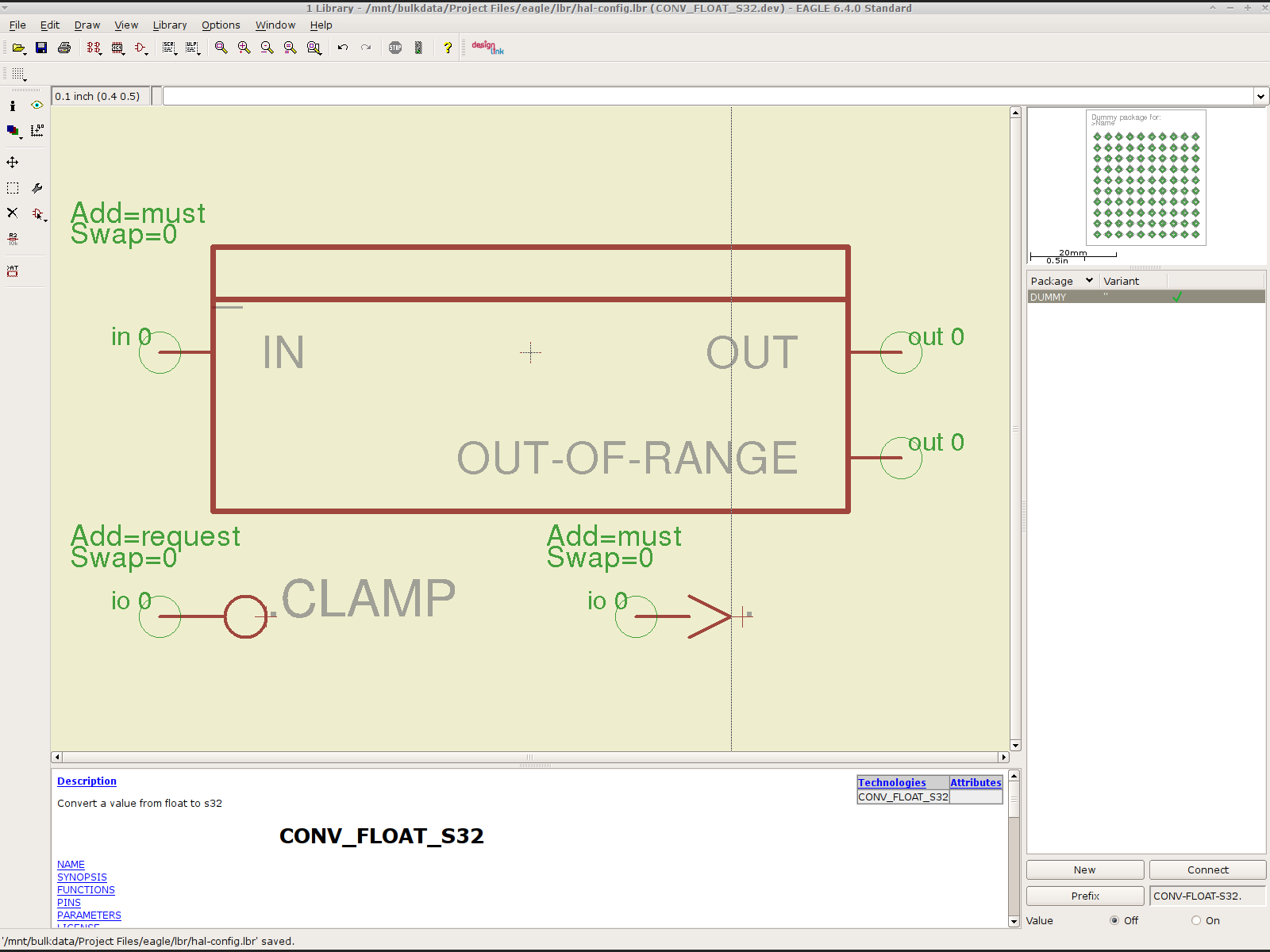The width and height of the screenshot is (1270, 952).
Task: Click the Prefix value input field
Action: [1206, 896]
